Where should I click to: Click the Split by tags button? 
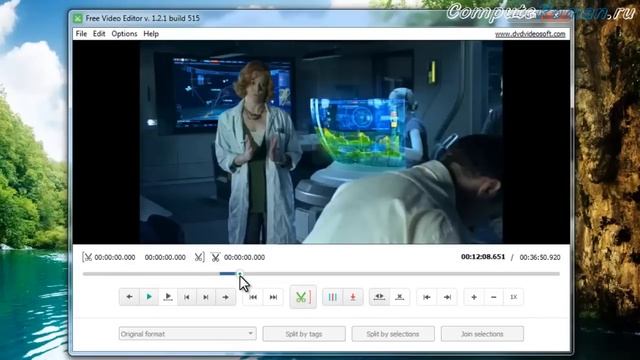pyautogui.click(x=304, y=334)
